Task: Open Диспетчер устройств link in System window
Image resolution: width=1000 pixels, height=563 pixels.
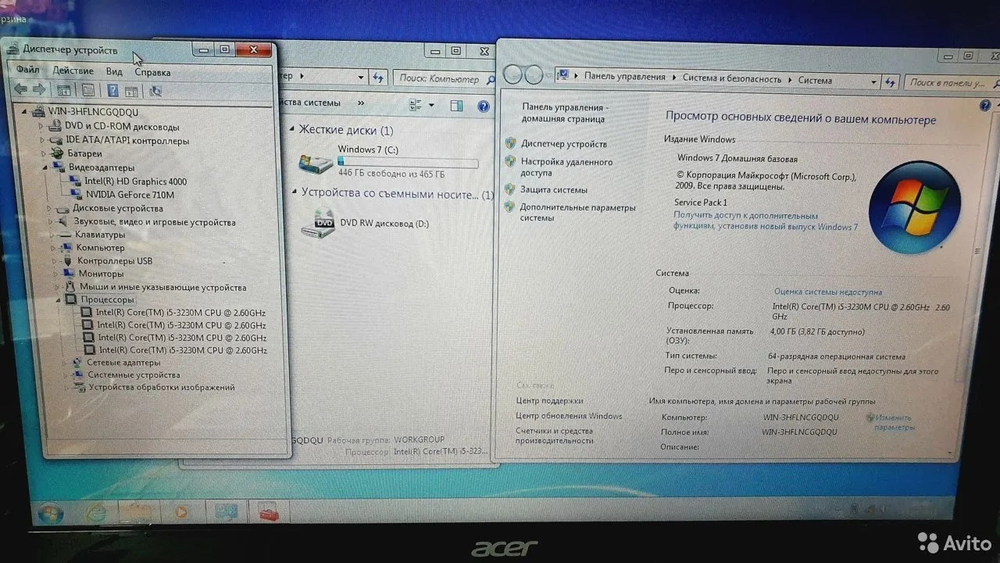Action: click(x=564, y=144)
